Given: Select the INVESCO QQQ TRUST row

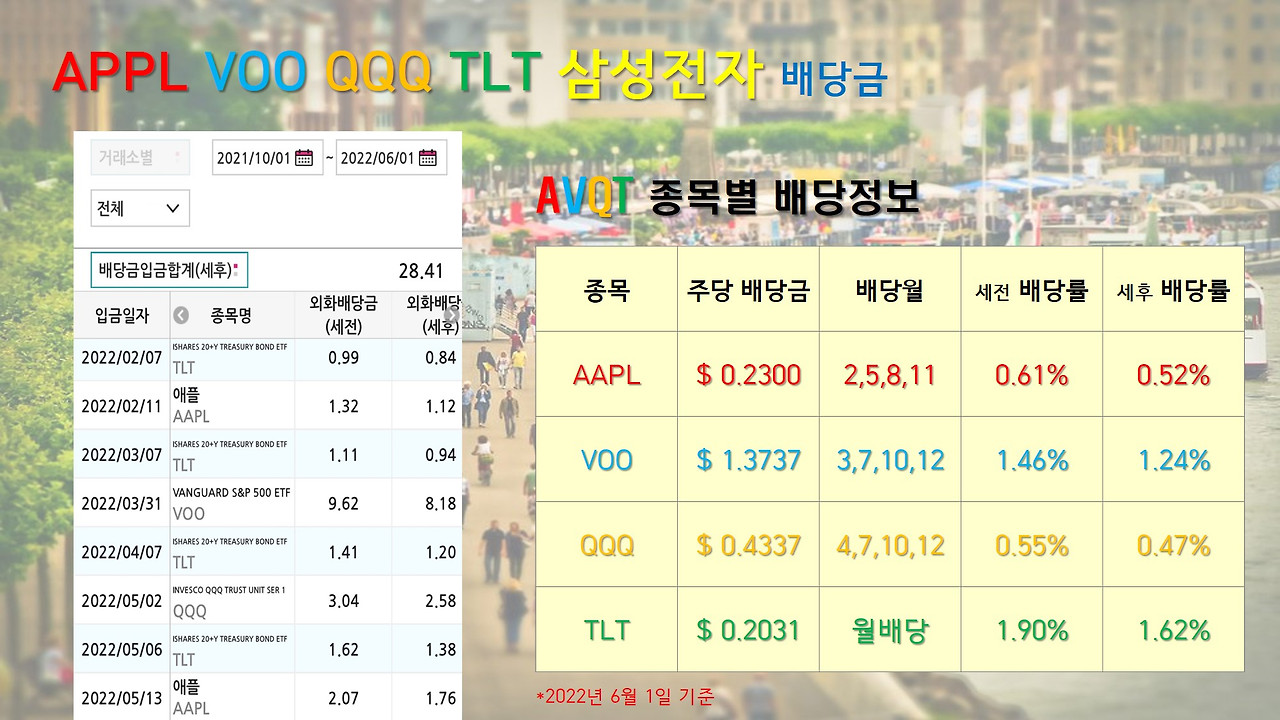Looking at the screenshot, I should pyautogui.click(x=268, y=601).
